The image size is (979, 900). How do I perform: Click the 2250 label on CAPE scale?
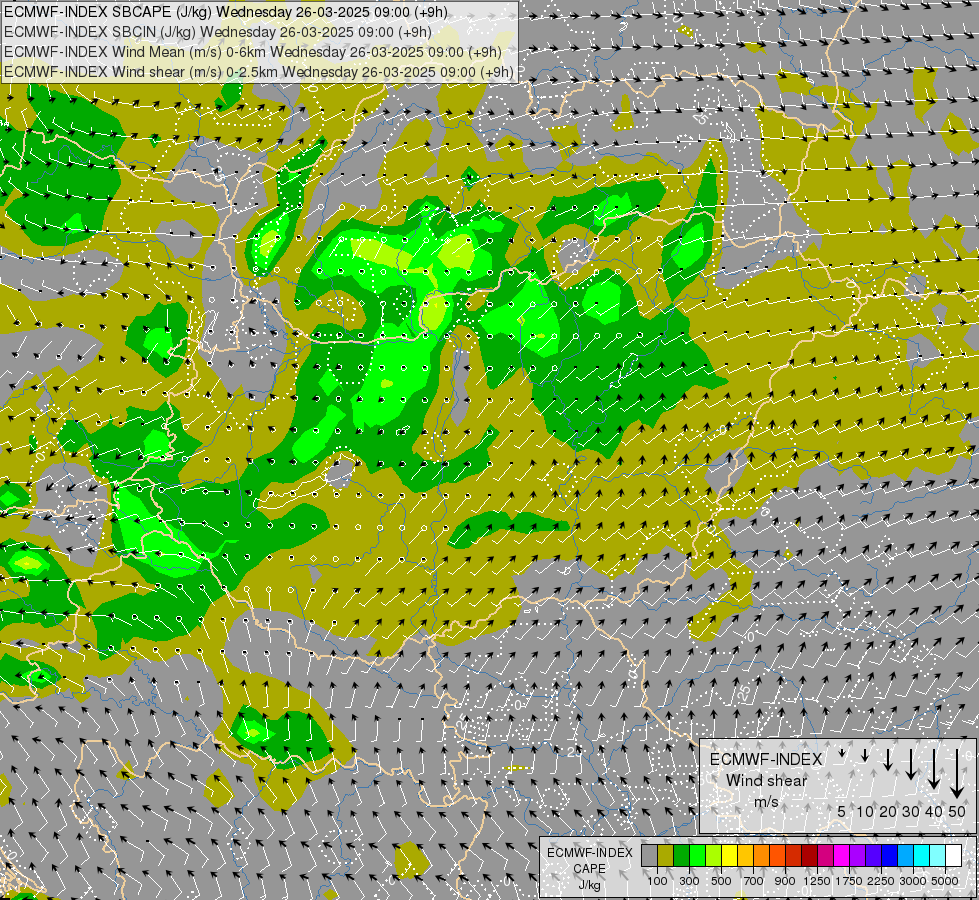(x=881, y=882)
